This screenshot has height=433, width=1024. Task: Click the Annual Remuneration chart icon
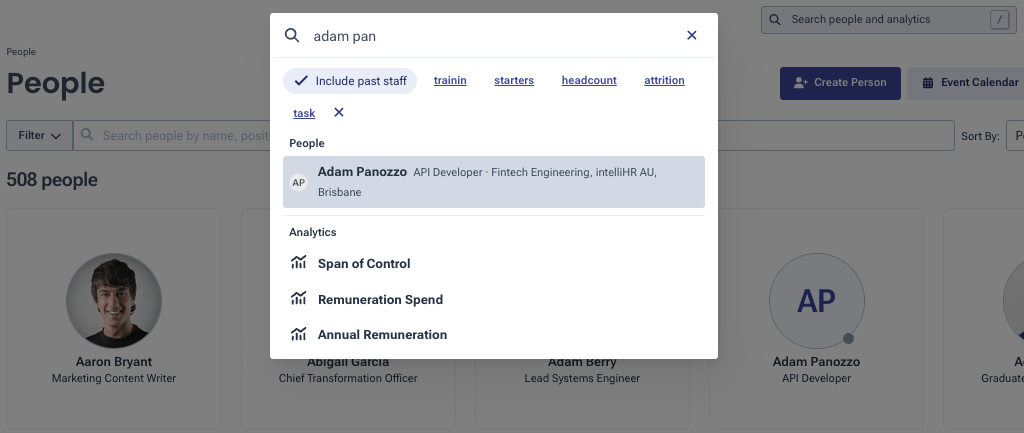coord(298,335)
